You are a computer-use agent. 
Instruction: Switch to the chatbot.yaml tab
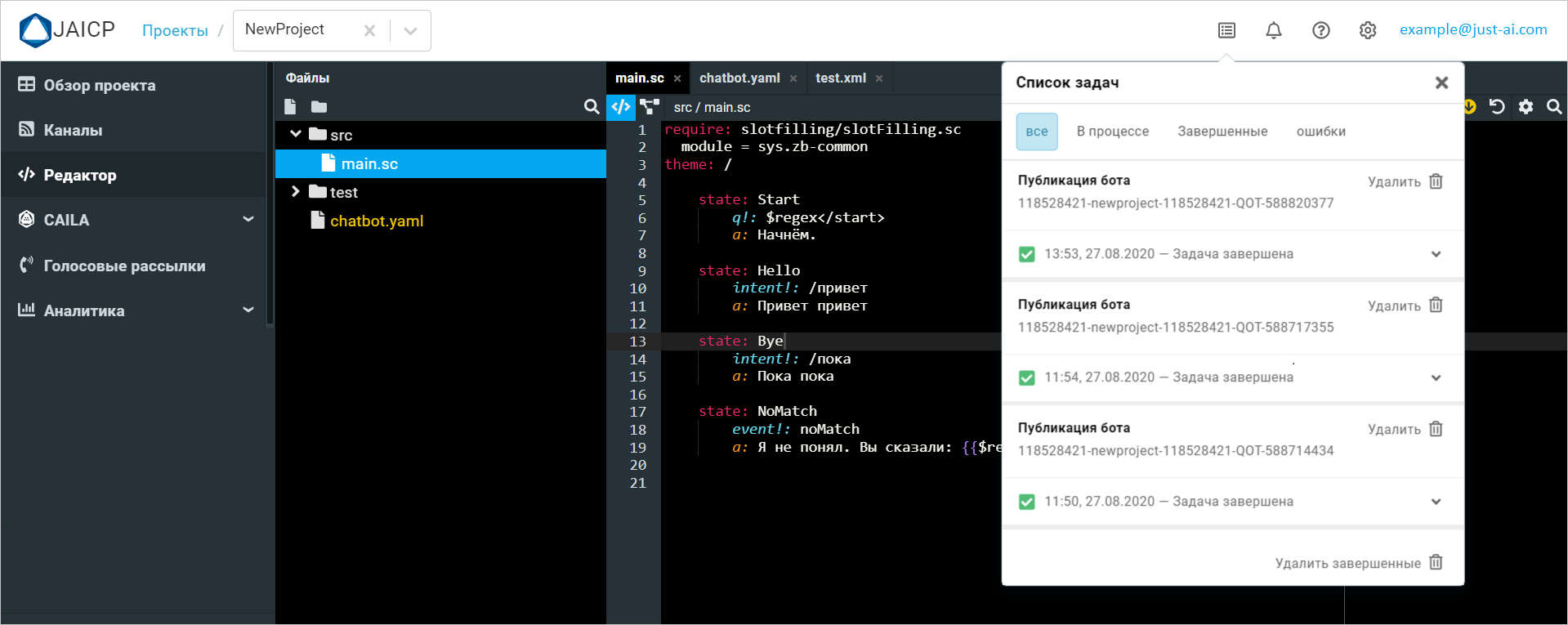tap(739, 78)
